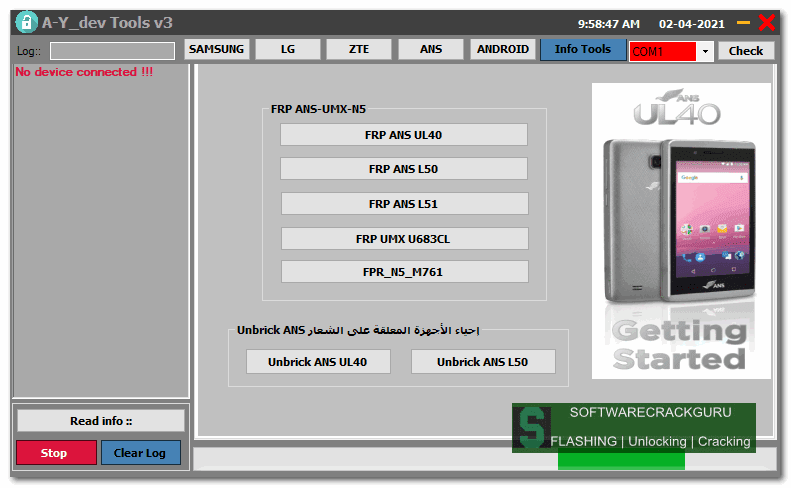This screenshot has width=791, height=488.
Task: Expand the COM1 port dropdown arrow
Action: [x=705, y=51]
